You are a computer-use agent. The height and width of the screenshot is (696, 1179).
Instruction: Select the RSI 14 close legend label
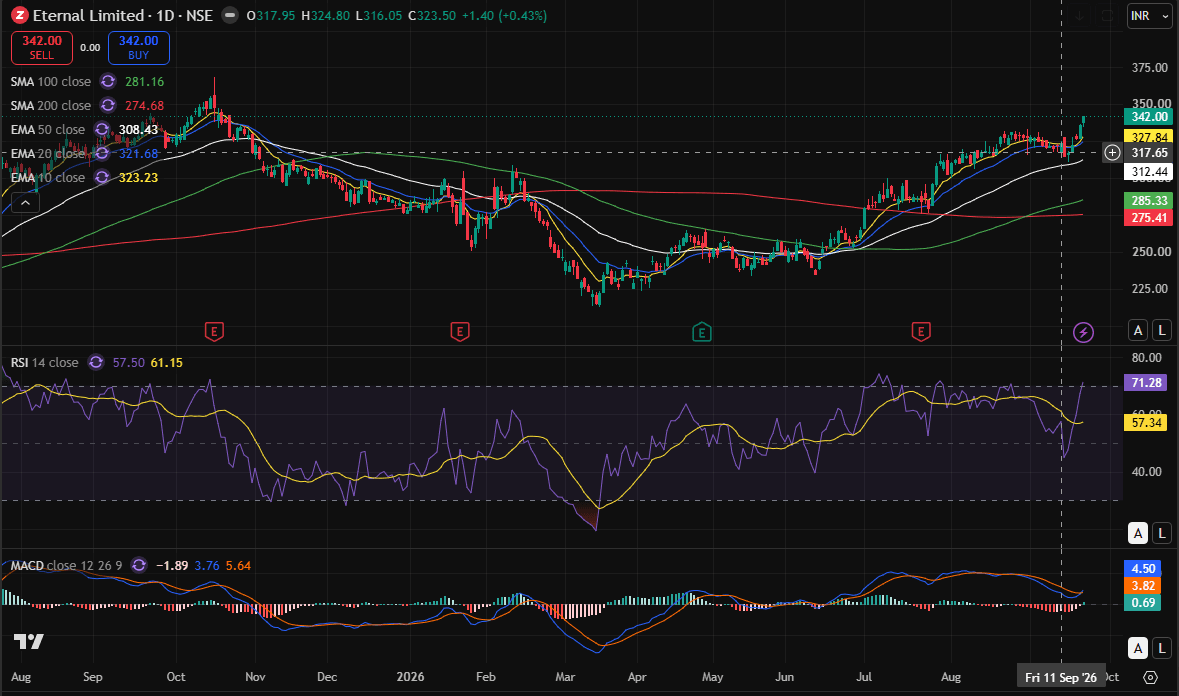[44, 362]
